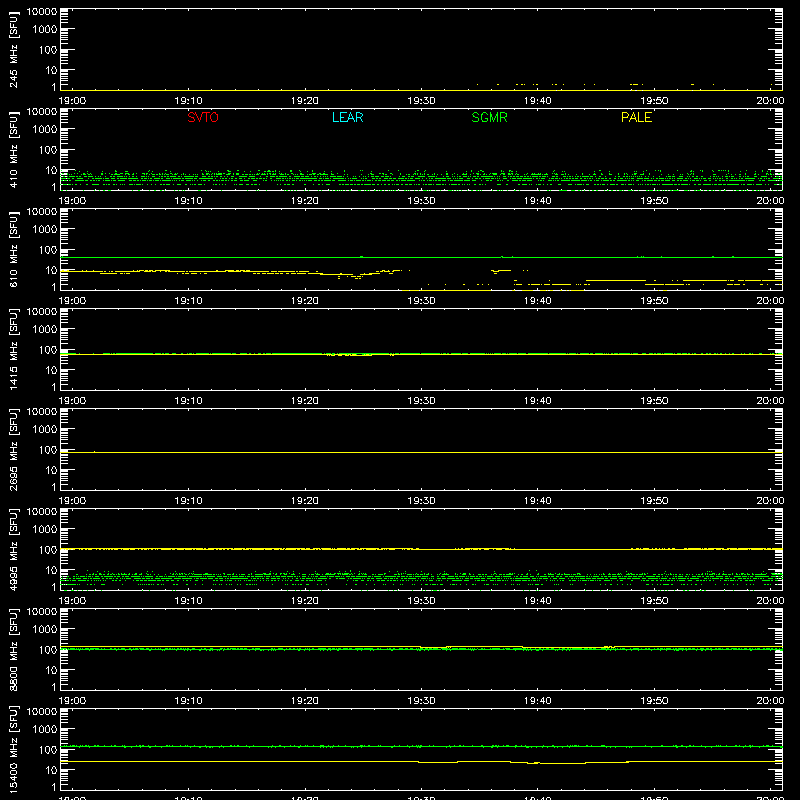Click 19:30 tick label under 245 MHz plot
The image size is (800, 800).
click(421, 101)
